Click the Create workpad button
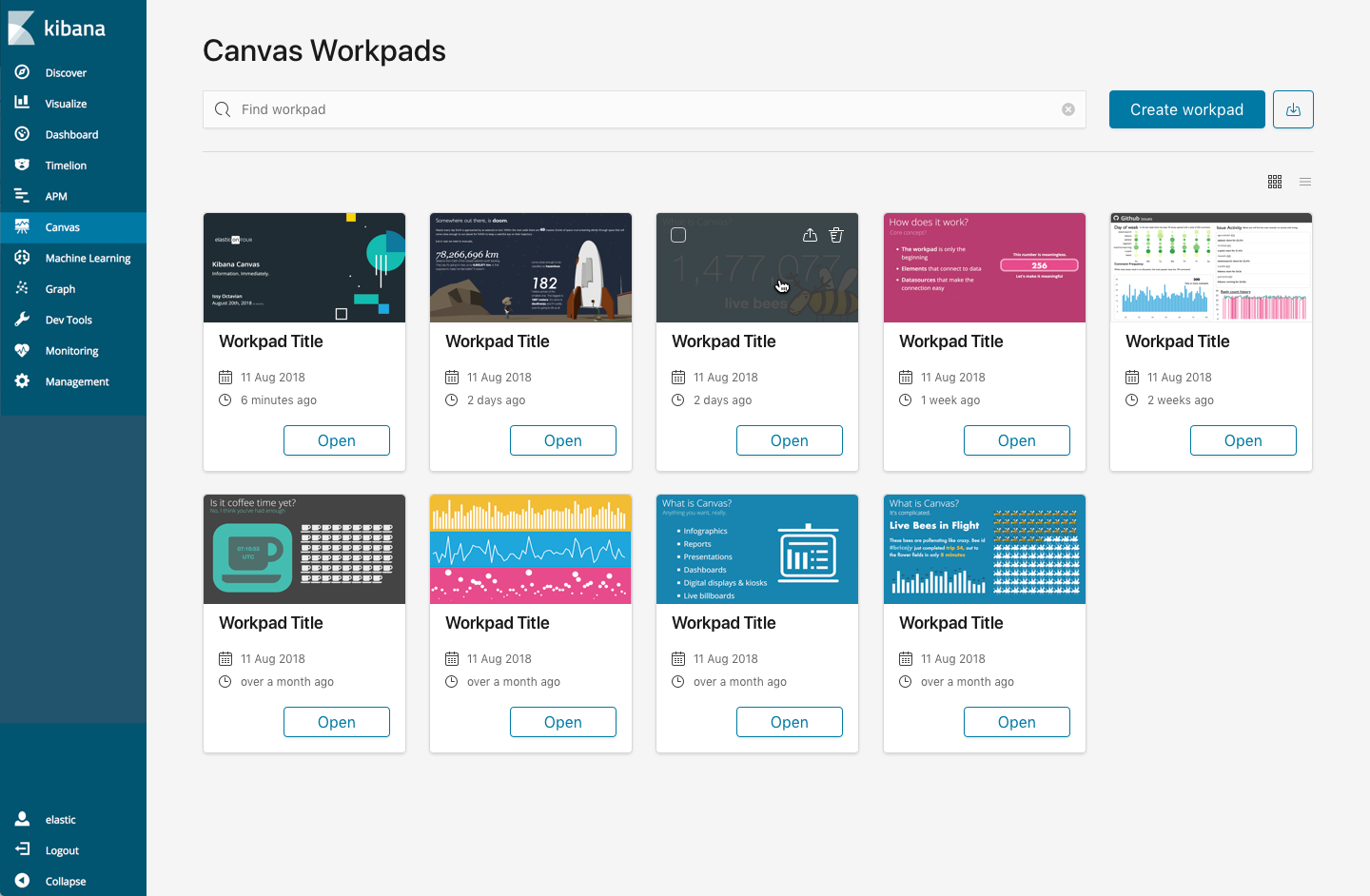 [x=1186, y=108]
